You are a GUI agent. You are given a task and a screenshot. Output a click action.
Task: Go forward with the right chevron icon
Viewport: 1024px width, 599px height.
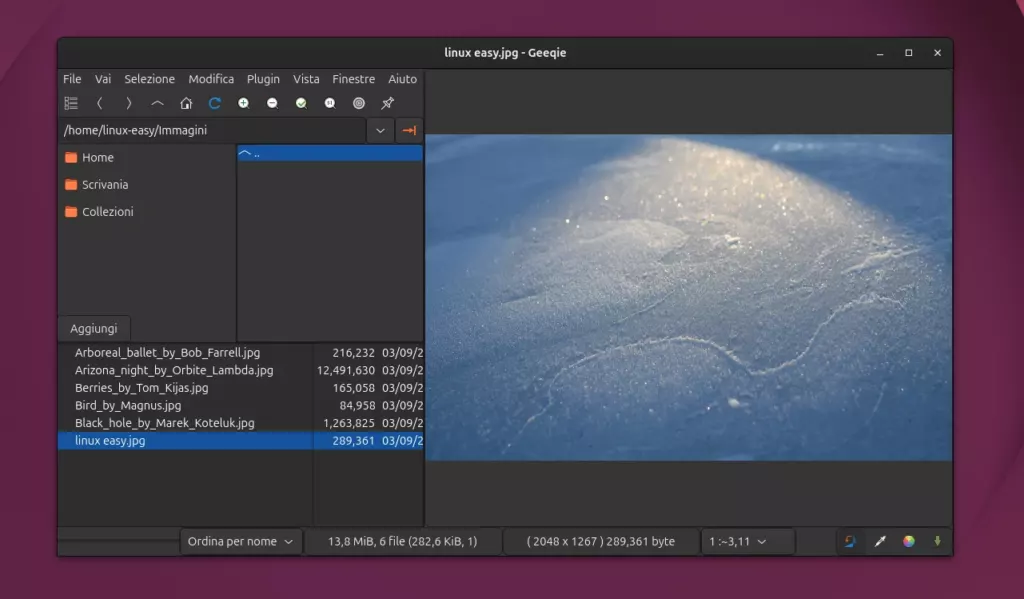click(129, 103)
